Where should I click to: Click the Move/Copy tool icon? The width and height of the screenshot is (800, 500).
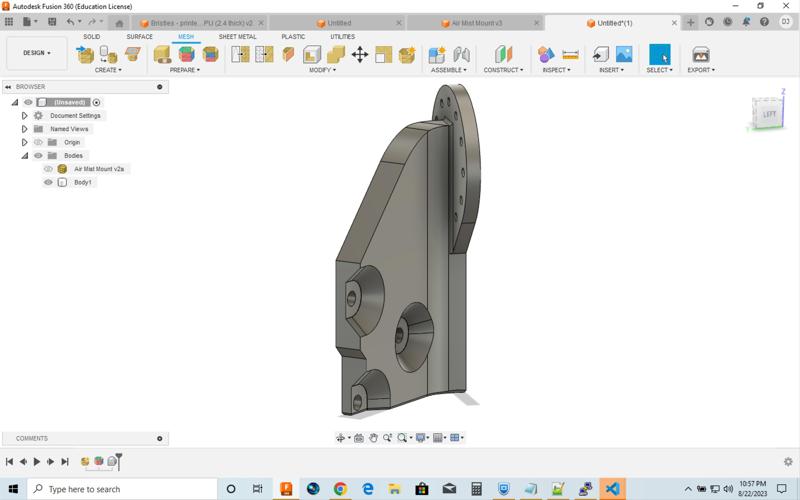360,55
